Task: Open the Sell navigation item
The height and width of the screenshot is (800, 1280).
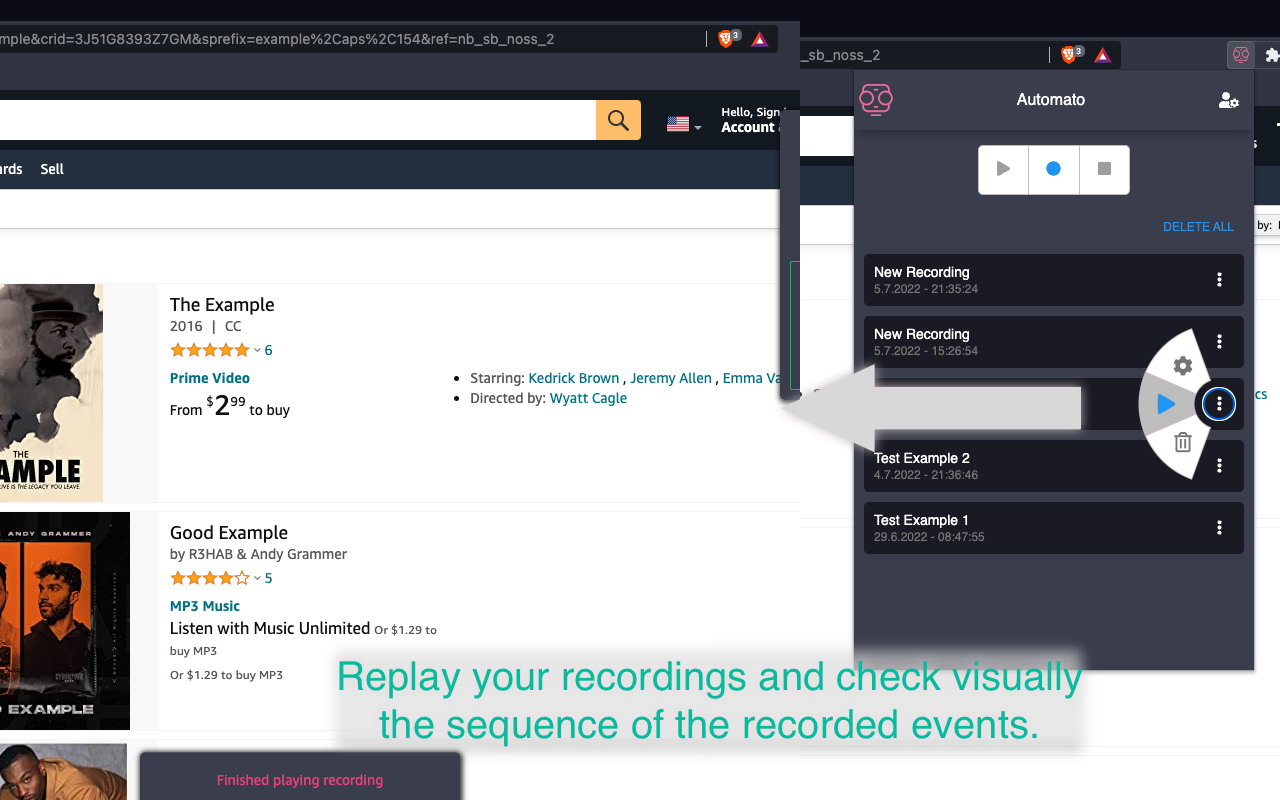Action: [52, 169]
